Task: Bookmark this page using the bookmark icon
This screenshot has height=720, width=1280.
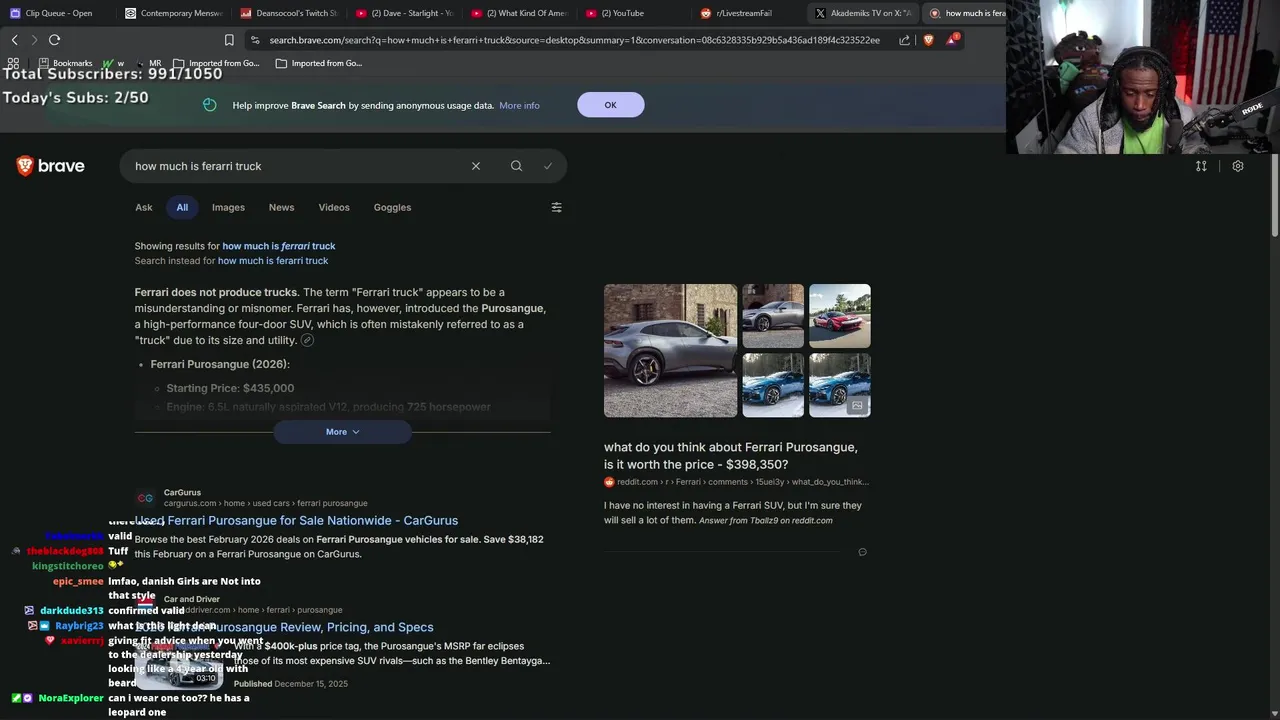Action: coord(229,40)
